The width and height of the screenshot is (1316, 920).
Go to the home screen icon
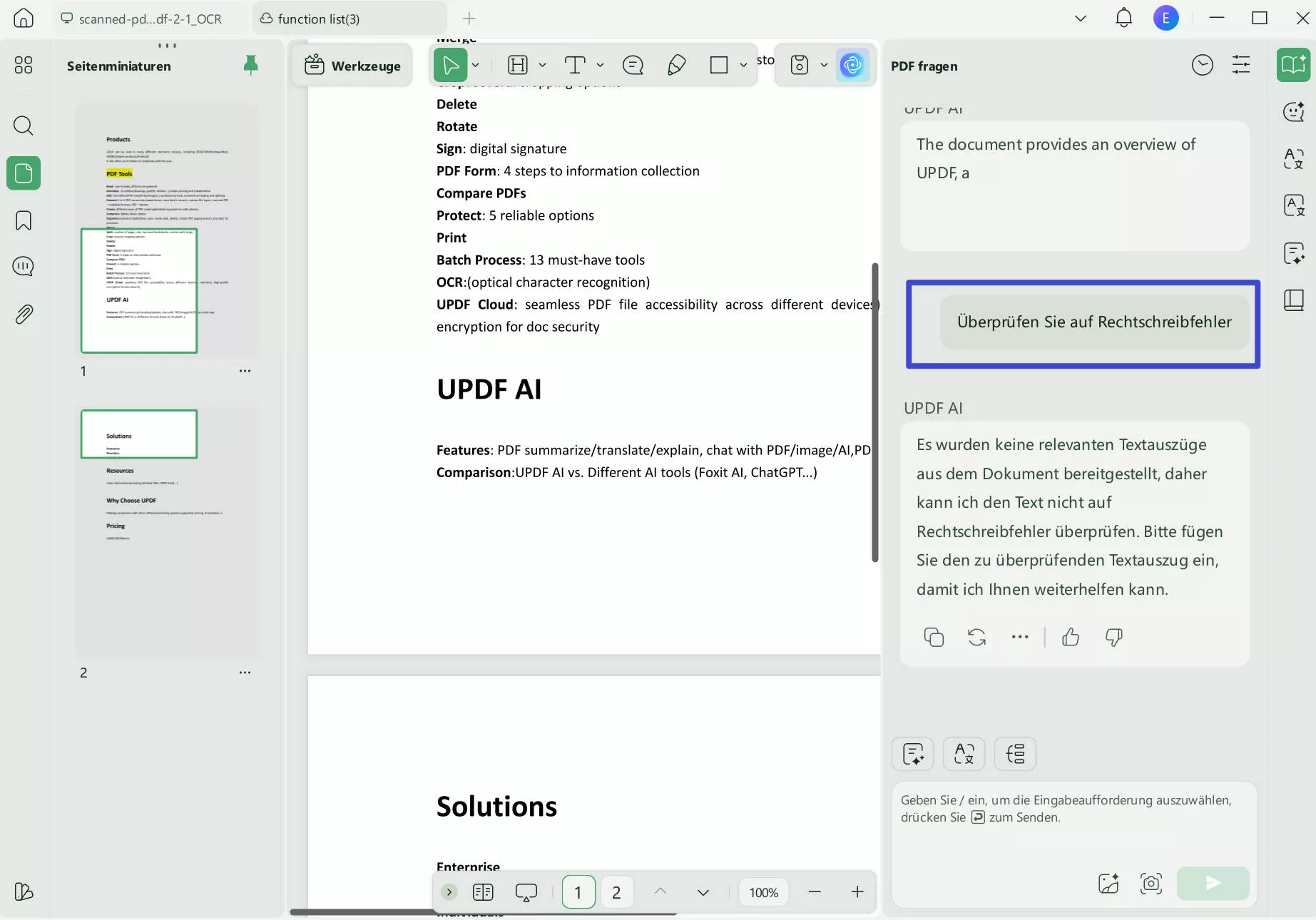click(x=24, y=18)
